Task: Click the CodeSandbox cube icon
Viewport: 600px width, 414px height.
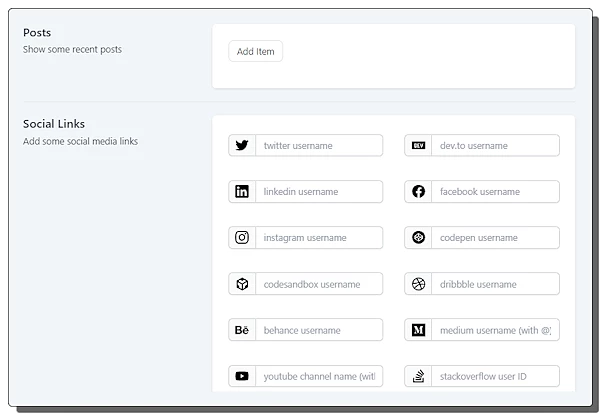Action: click(242, 284)
